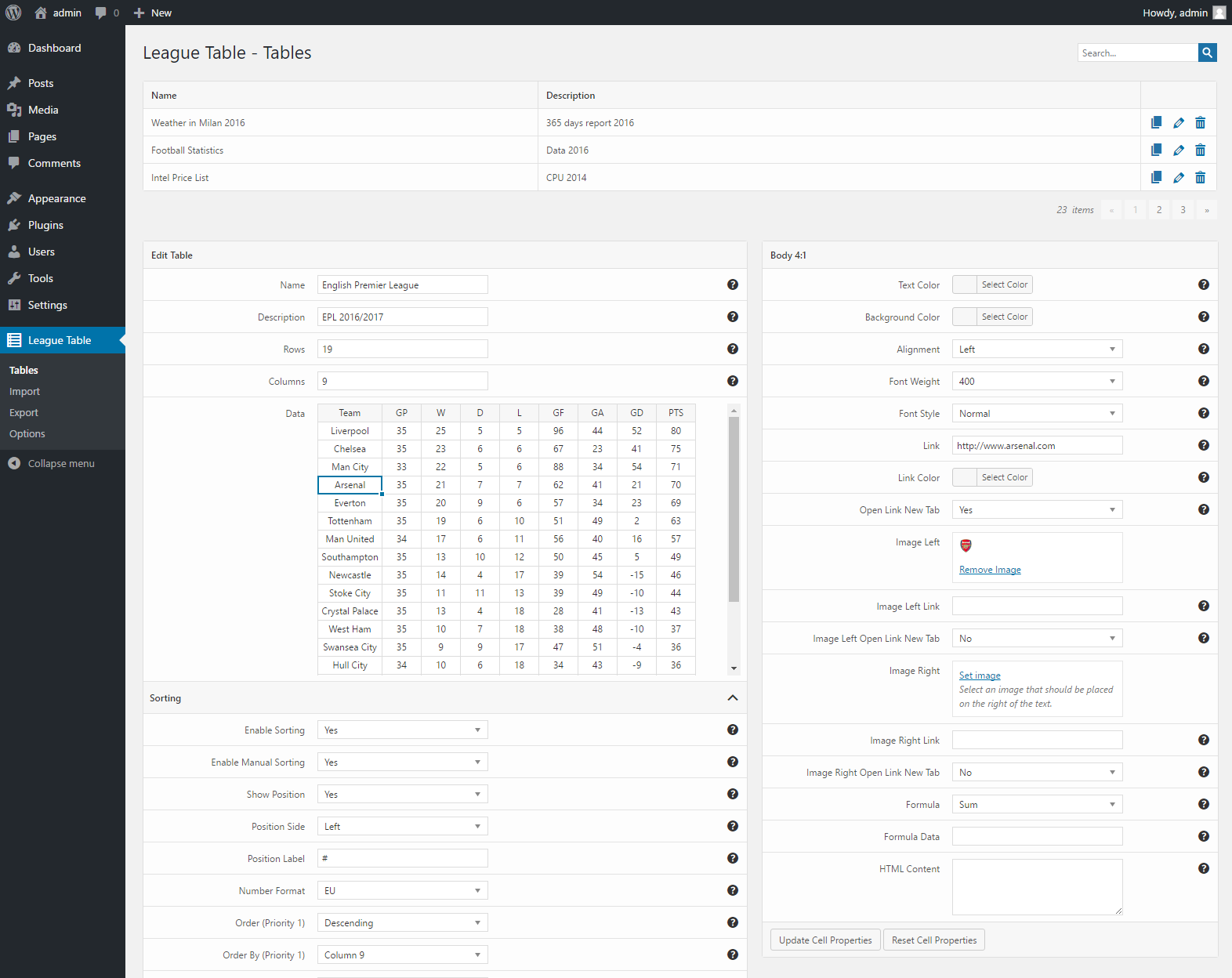Screen dimensions: 1232x978
Task: Click the WordPress logo icon
Action: click(13, 13)
